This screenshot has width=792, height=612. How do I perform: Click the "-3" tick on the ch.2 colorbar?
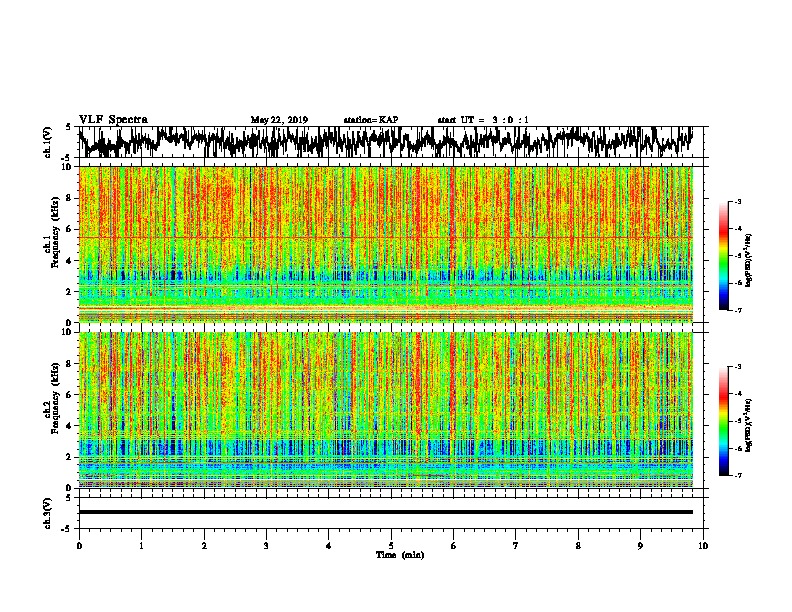pos(737,367)
